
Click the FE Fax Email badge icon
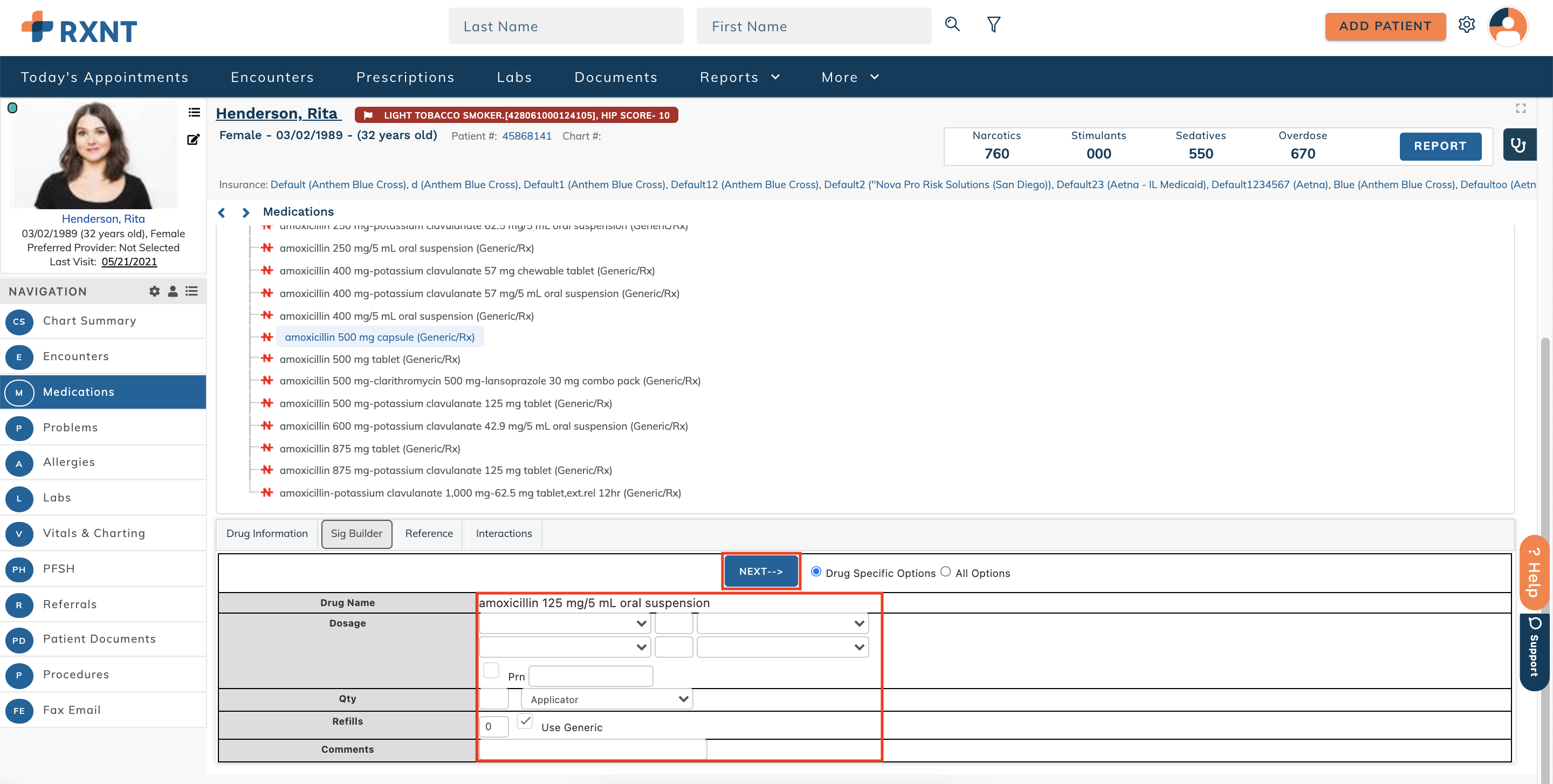tap(19, 711)
